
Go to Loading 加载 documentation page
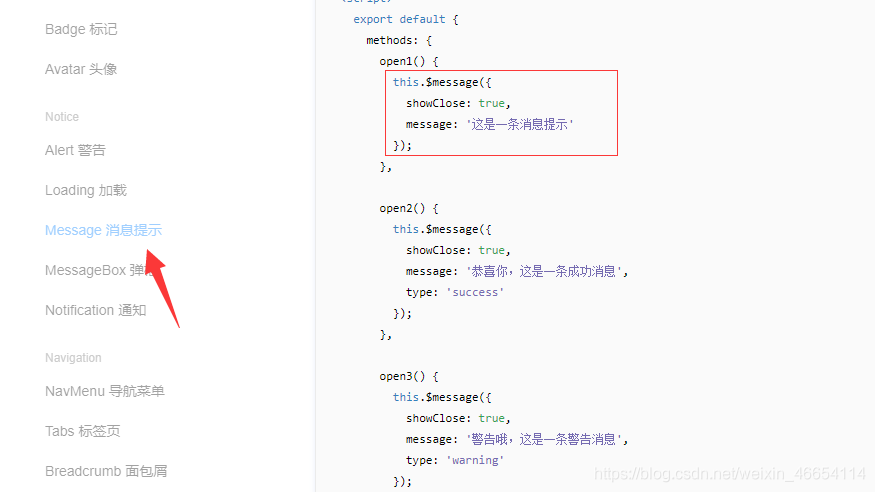[x=86, y=190]
